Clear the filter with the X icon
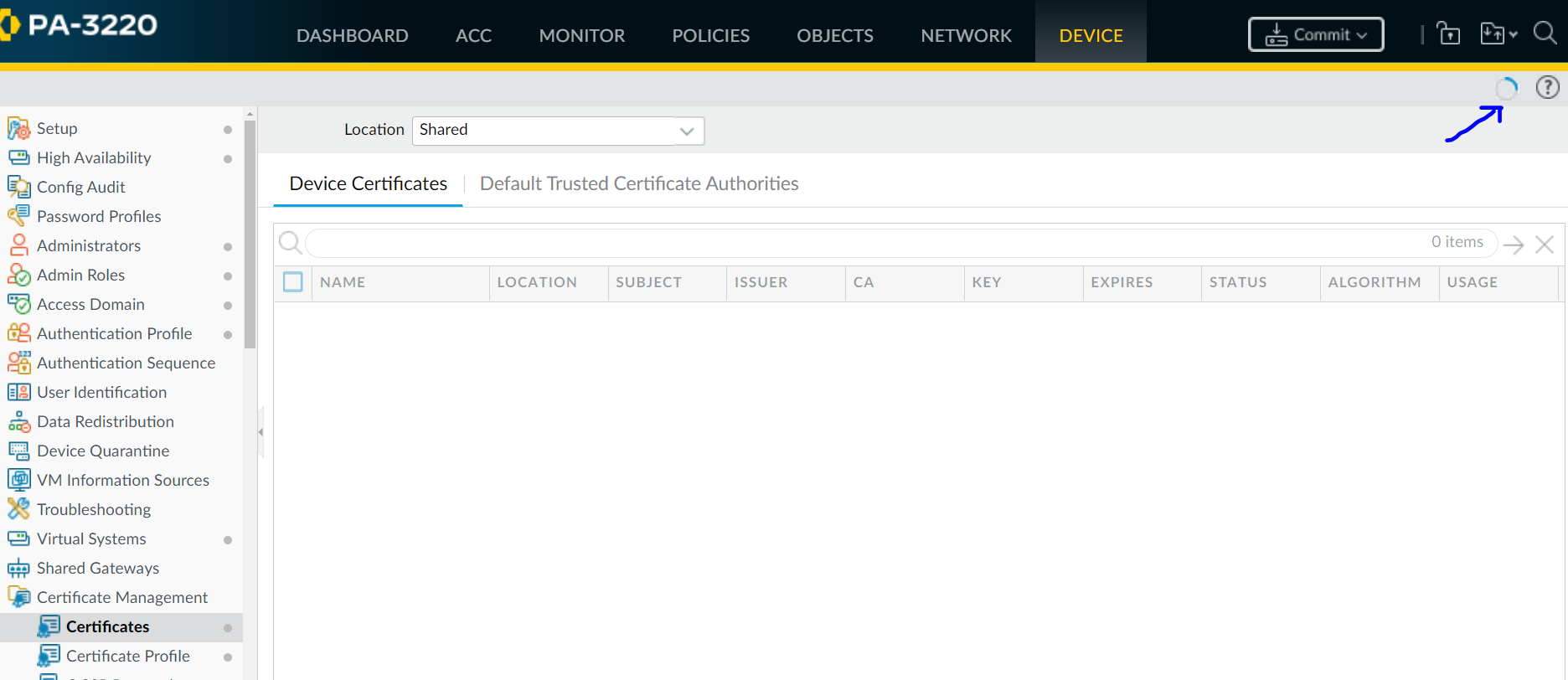The width and height of the screenshot is (1568, 680). (x=1545, y=245)
